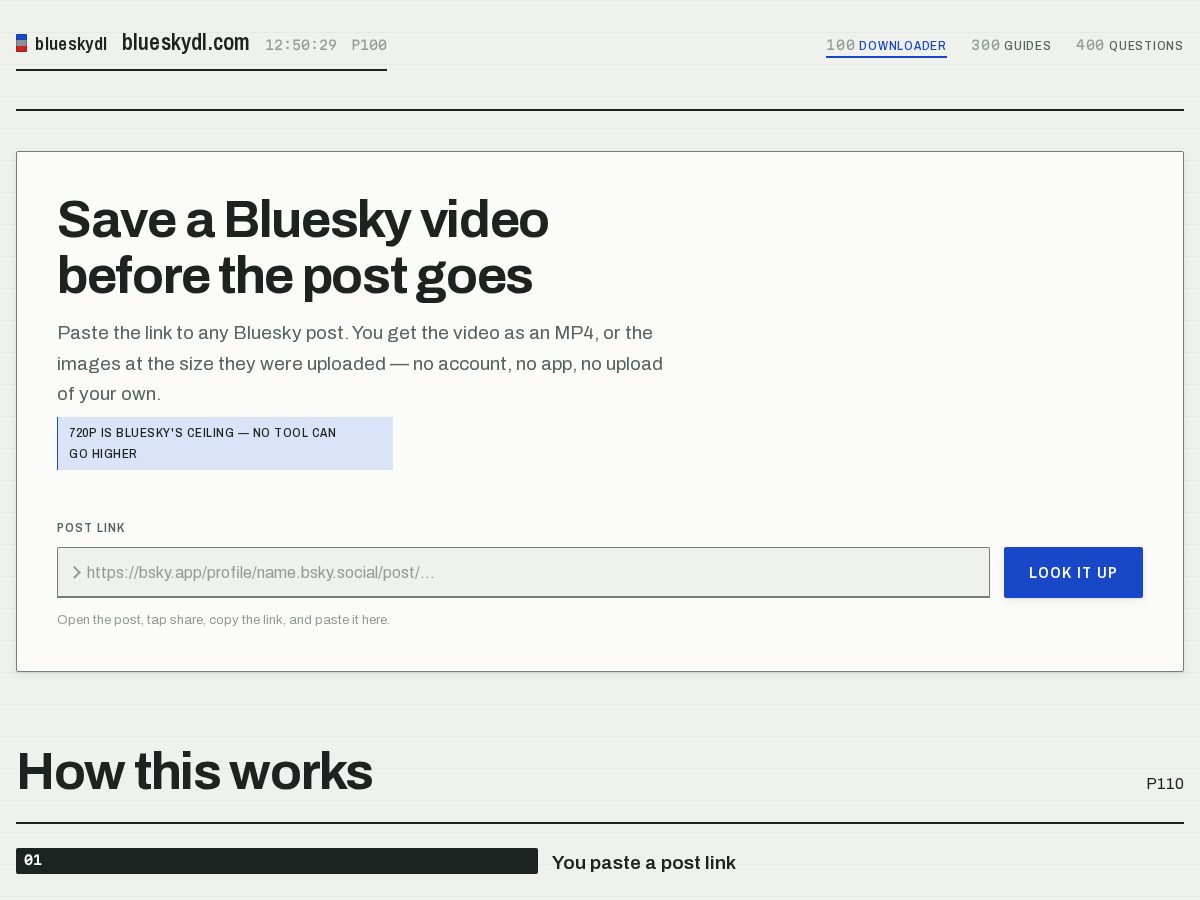
Task: Focus the Post Link input field
Action: (523, 572)
